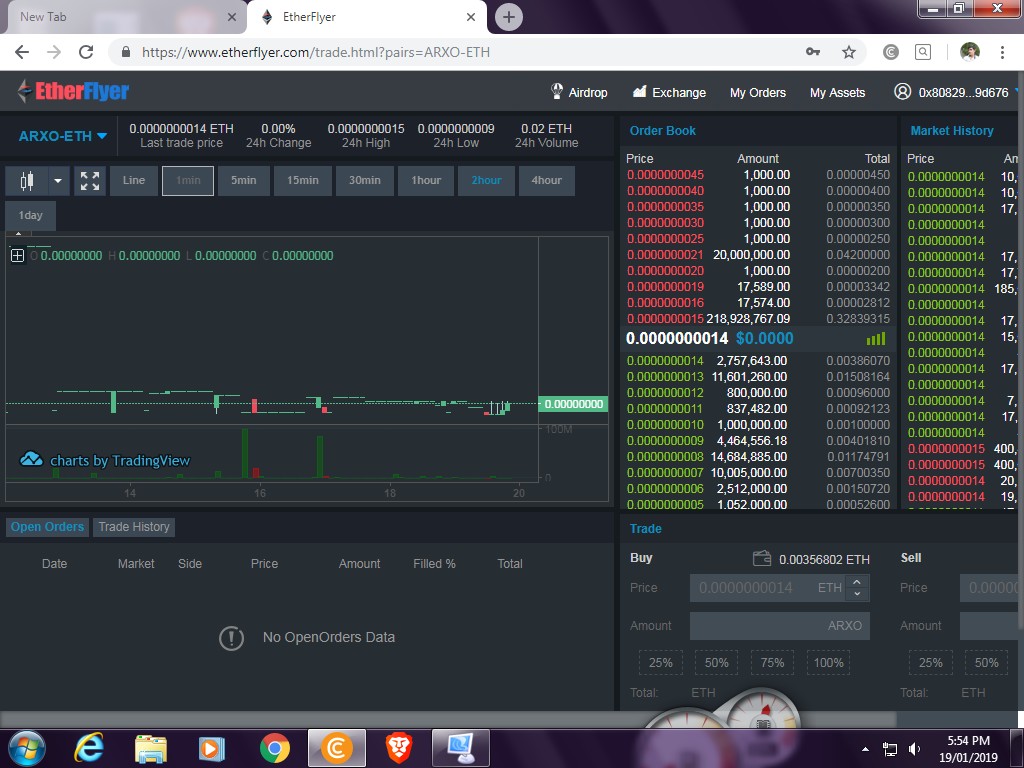This screenshot has width=1024, height=768.
Task: Increase Buy price with stepper up arrow
Action: [857, 581]
